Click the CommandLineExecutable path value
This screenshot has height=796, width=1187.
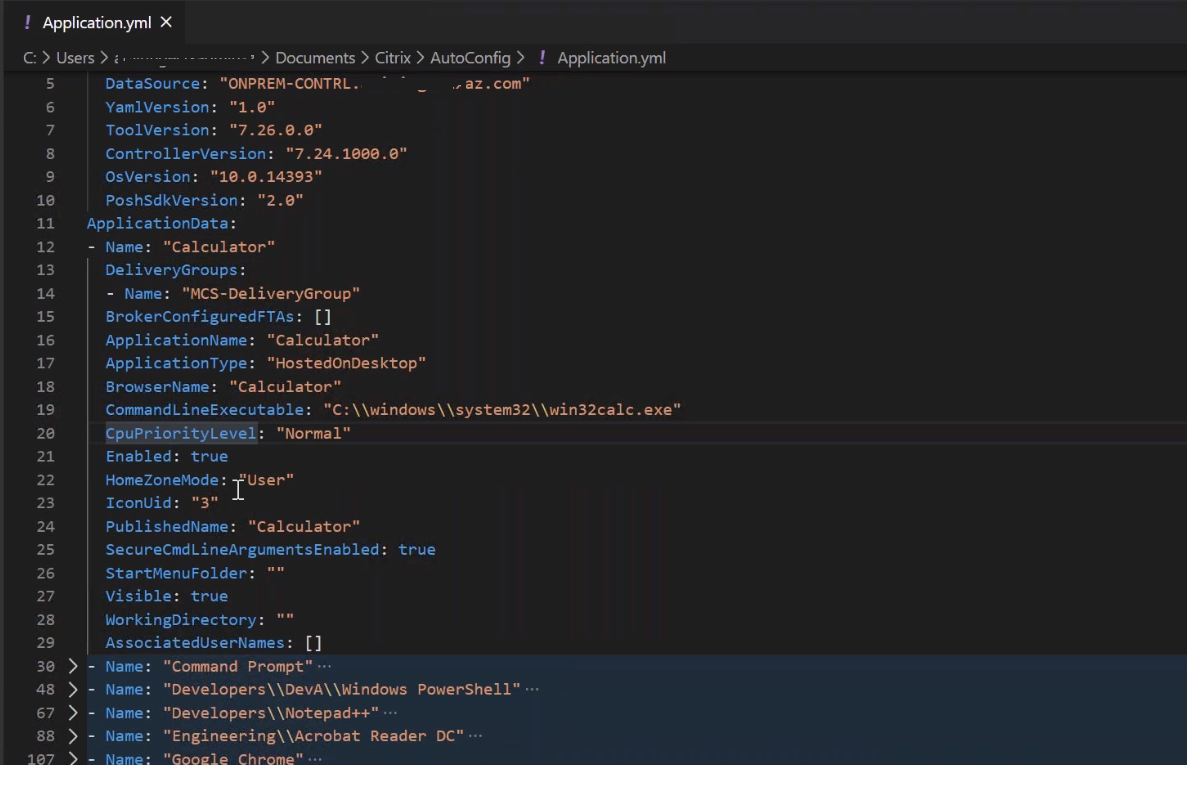tap(501, 410)
